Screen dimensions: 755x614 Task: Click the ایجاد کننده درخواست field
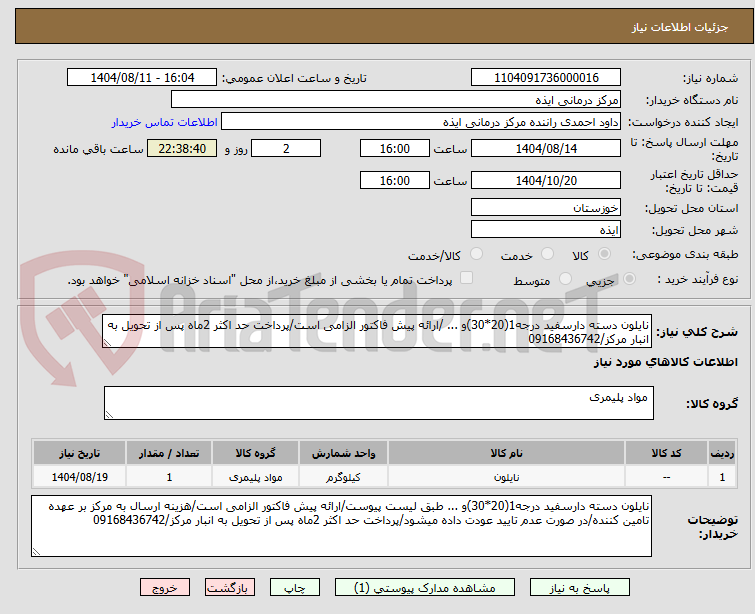(x=421, y=122)
